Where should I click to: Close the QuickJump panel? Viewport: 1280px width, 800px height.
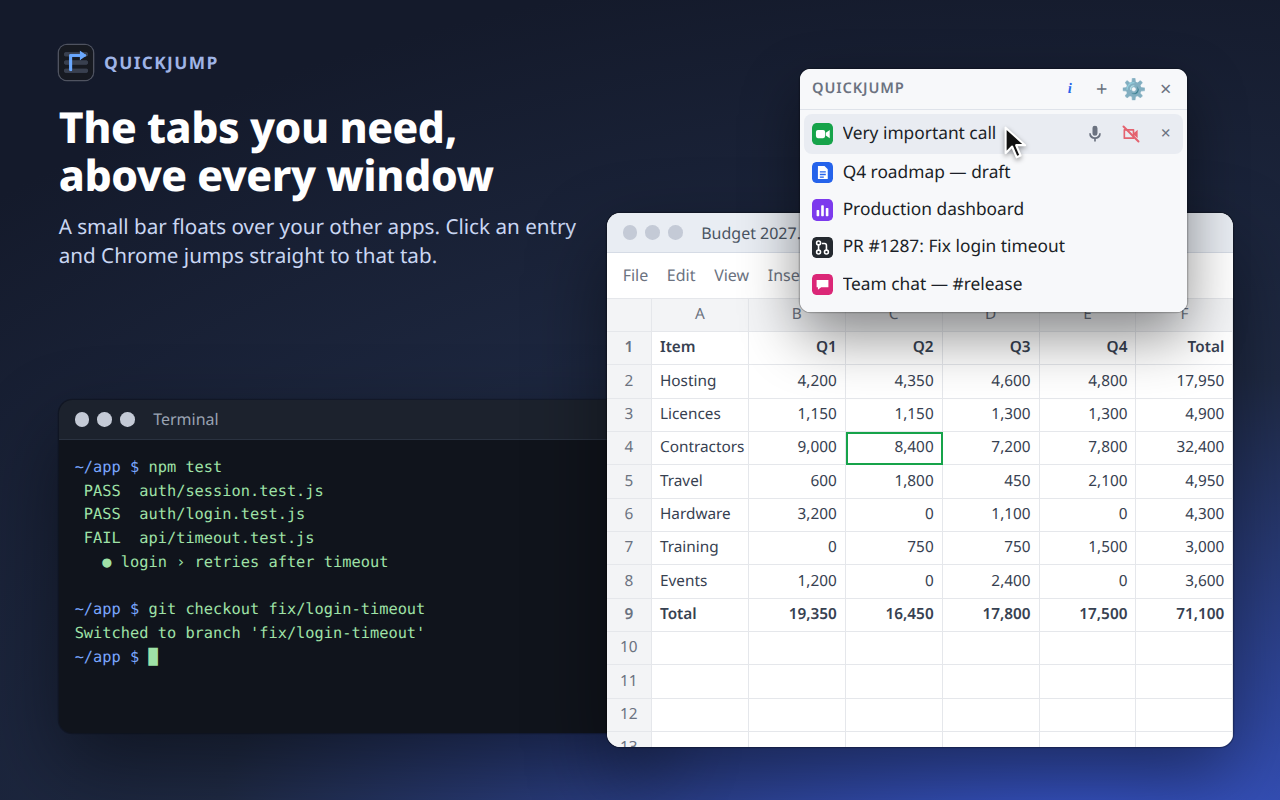(1165, 89)
